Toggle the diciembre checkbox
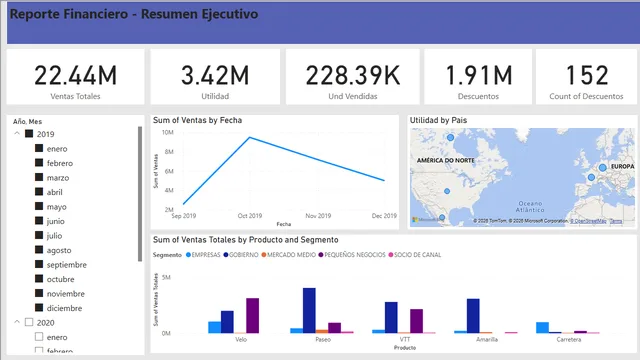 point(39,307)
